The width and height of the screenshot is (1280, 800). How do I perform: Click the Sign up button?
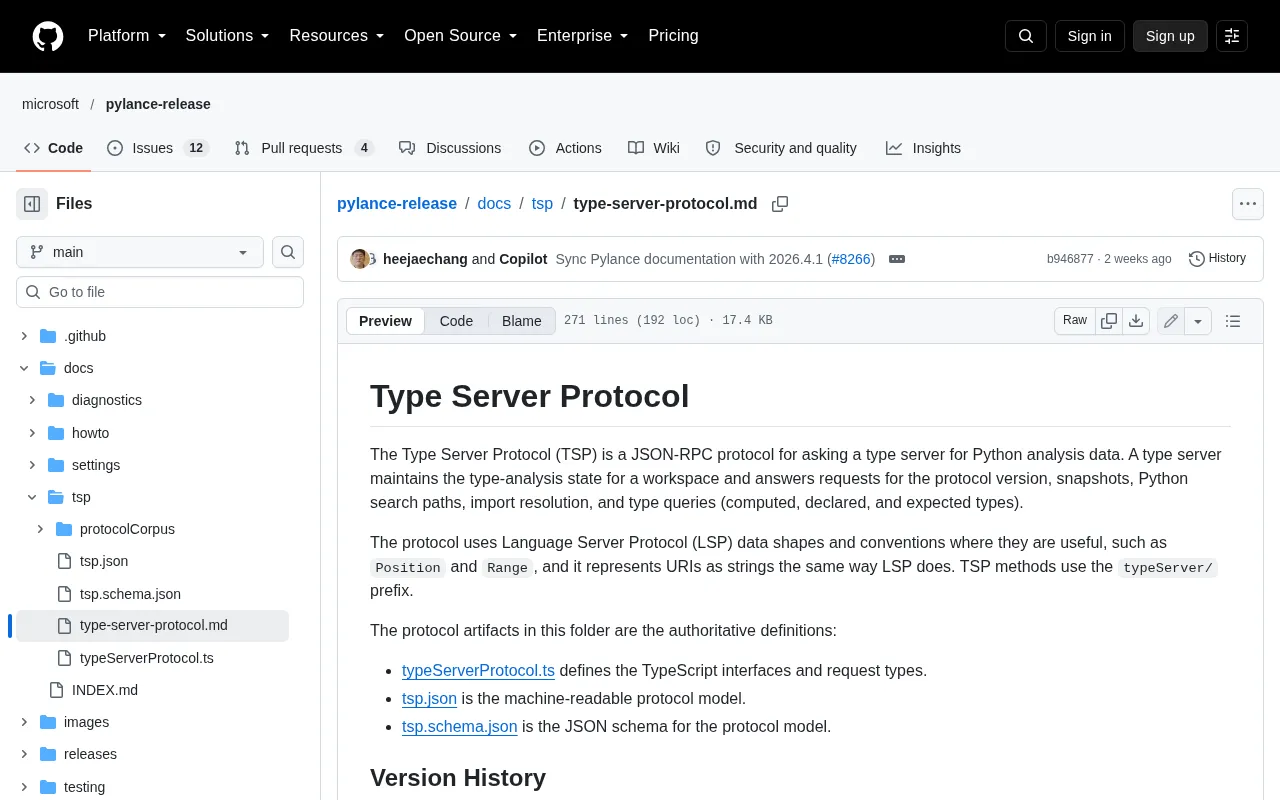coord(1170,36)
